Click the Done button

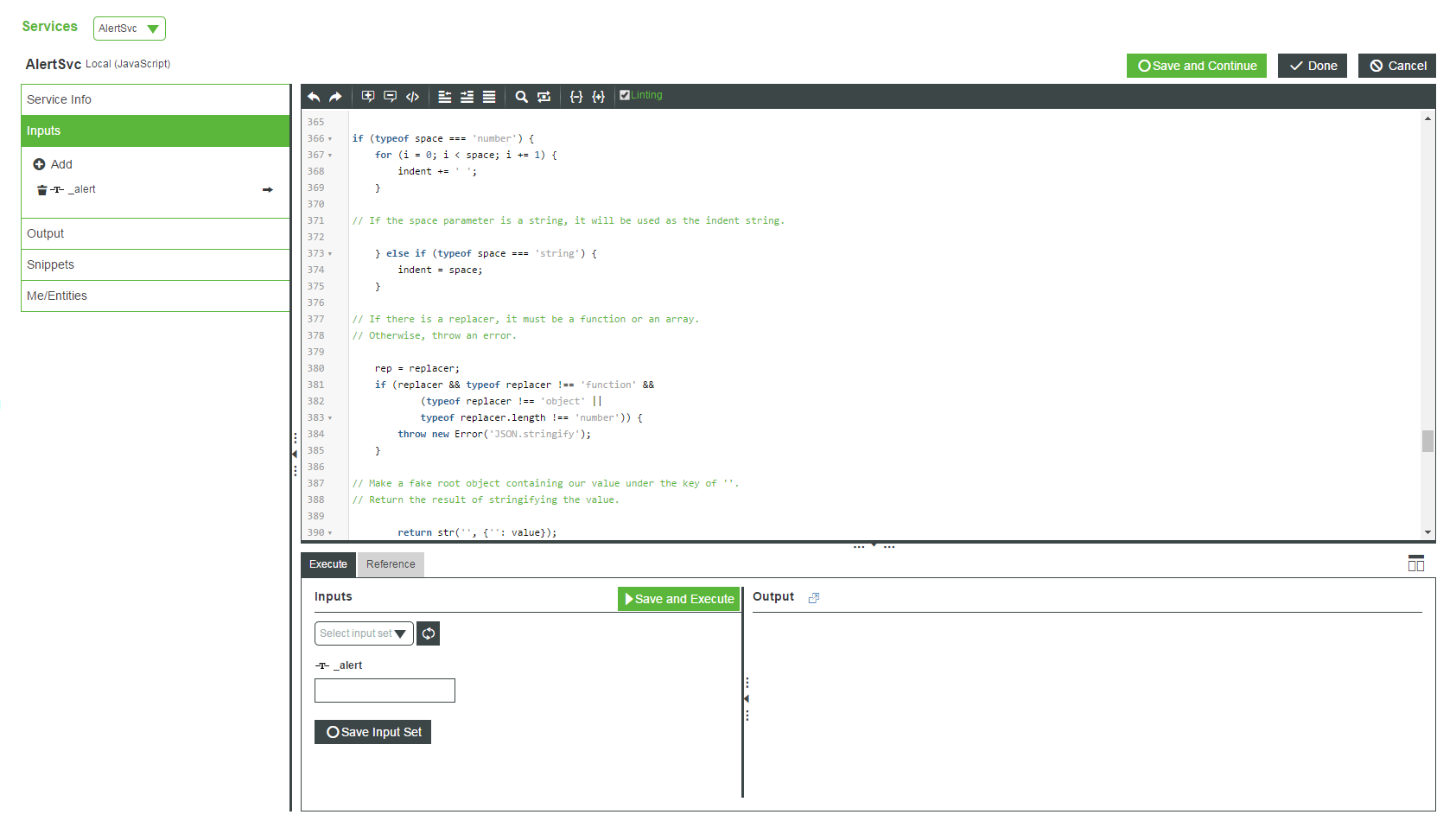coord(1313,66)
